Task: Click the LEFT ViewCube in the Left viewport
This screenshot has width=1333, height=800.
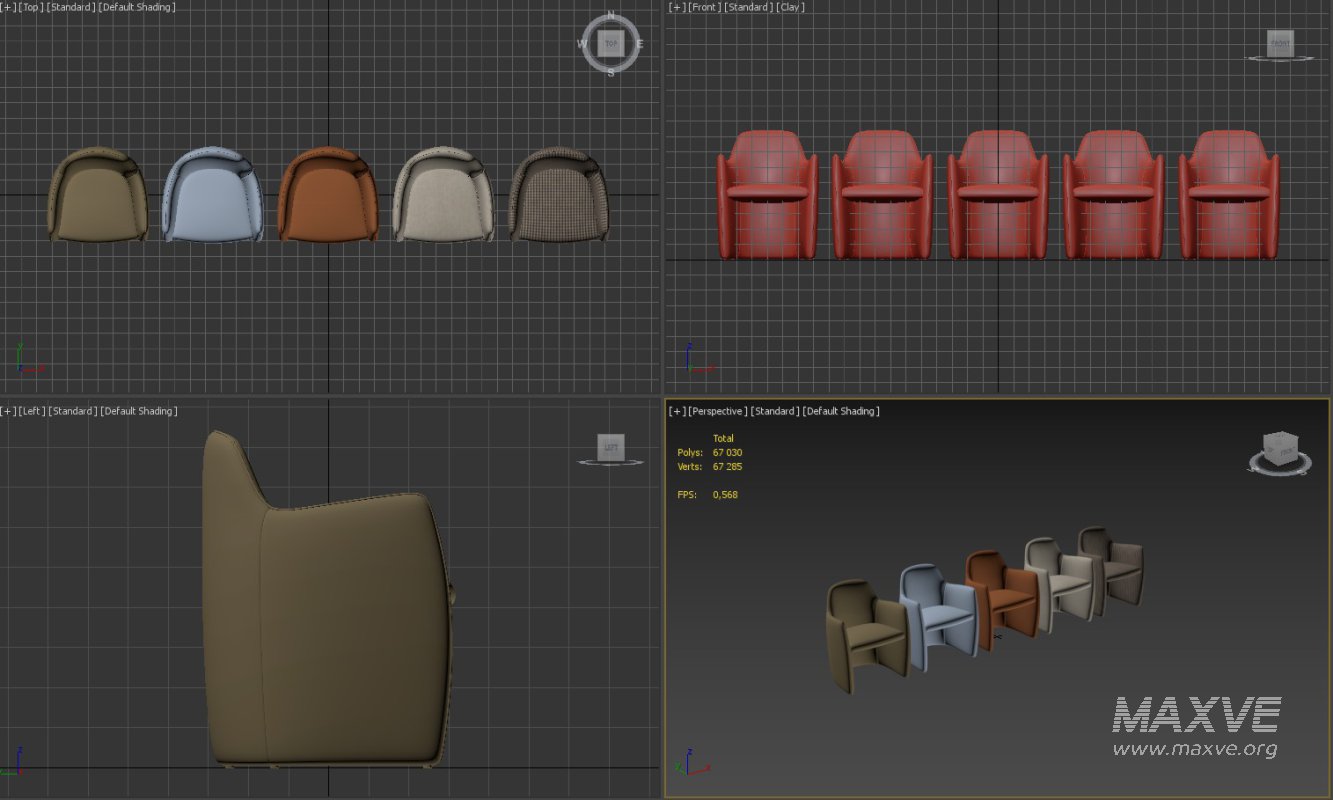Action: coord(611,448)
